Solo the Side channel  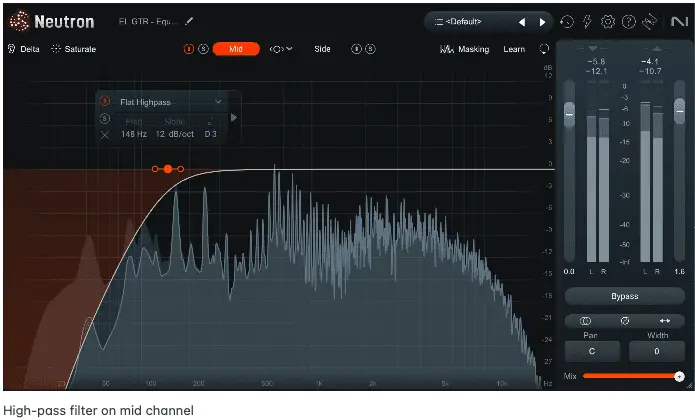(x=371, y=49)
